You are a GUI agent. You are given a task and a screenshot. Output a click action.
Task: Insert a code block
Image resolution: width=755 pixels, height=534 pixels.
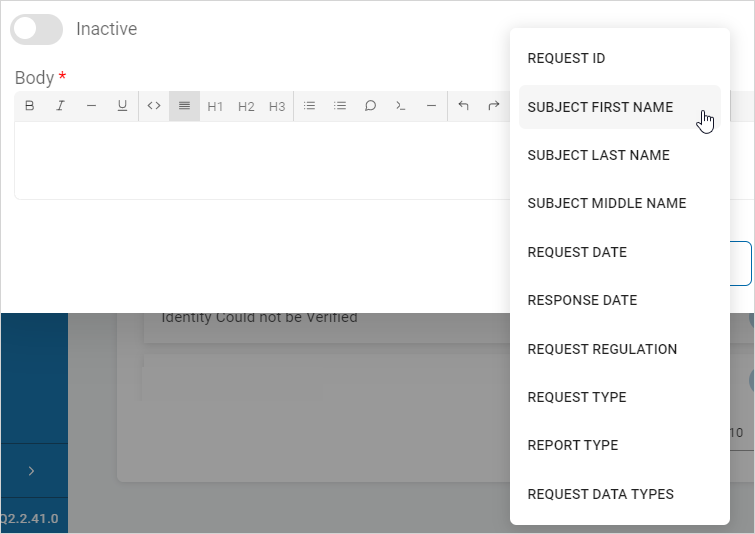[x=401, y=106]
